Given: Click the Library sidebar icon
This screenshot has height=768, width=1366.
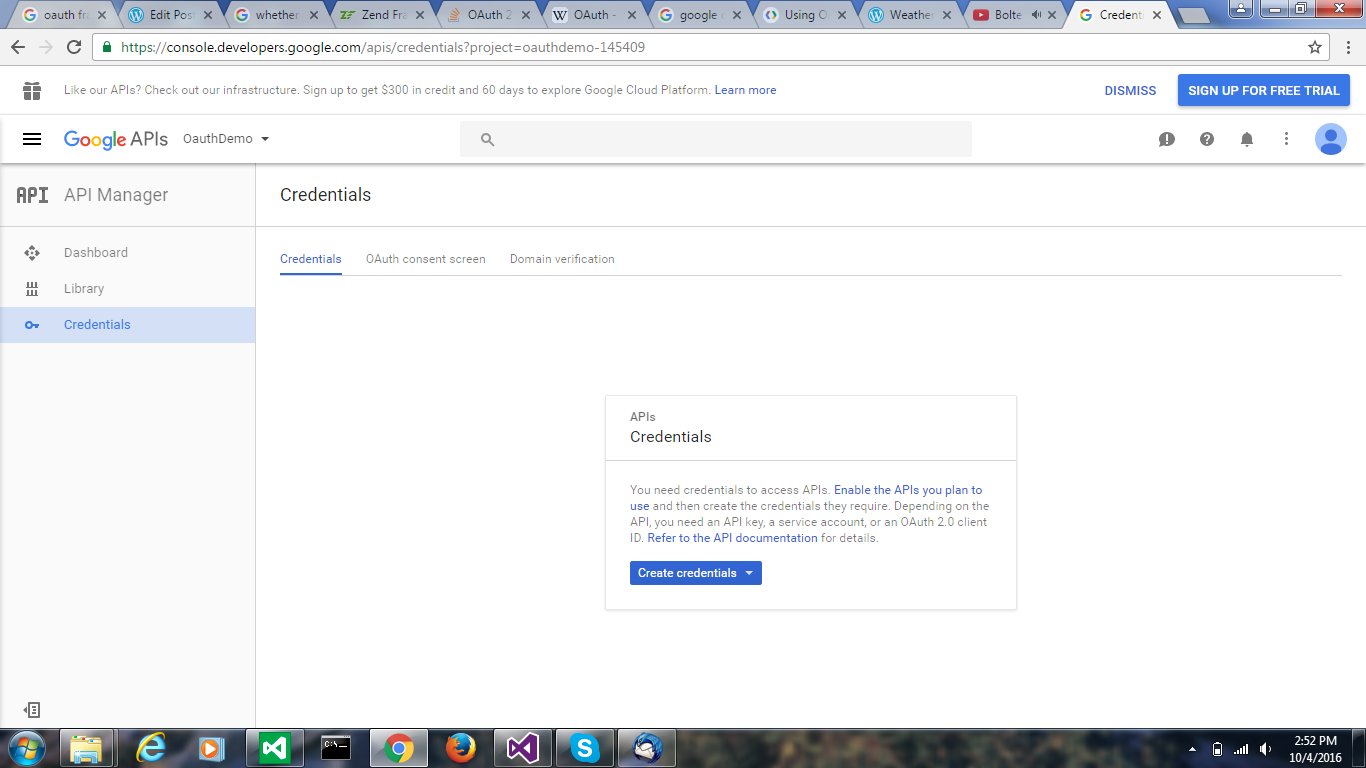Looking at the screenshot, I should coord(32,289).
